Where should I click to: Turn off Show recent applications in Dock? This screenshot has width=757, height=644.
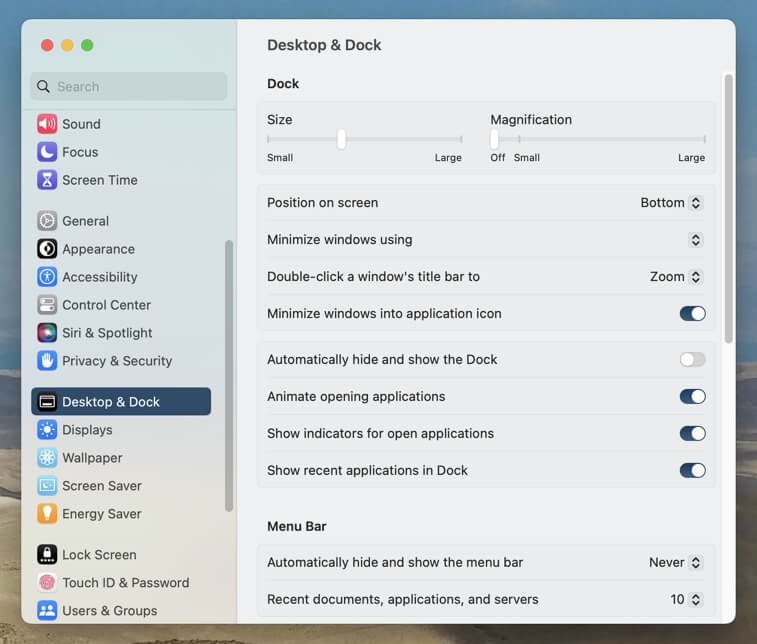pos(692,471)
